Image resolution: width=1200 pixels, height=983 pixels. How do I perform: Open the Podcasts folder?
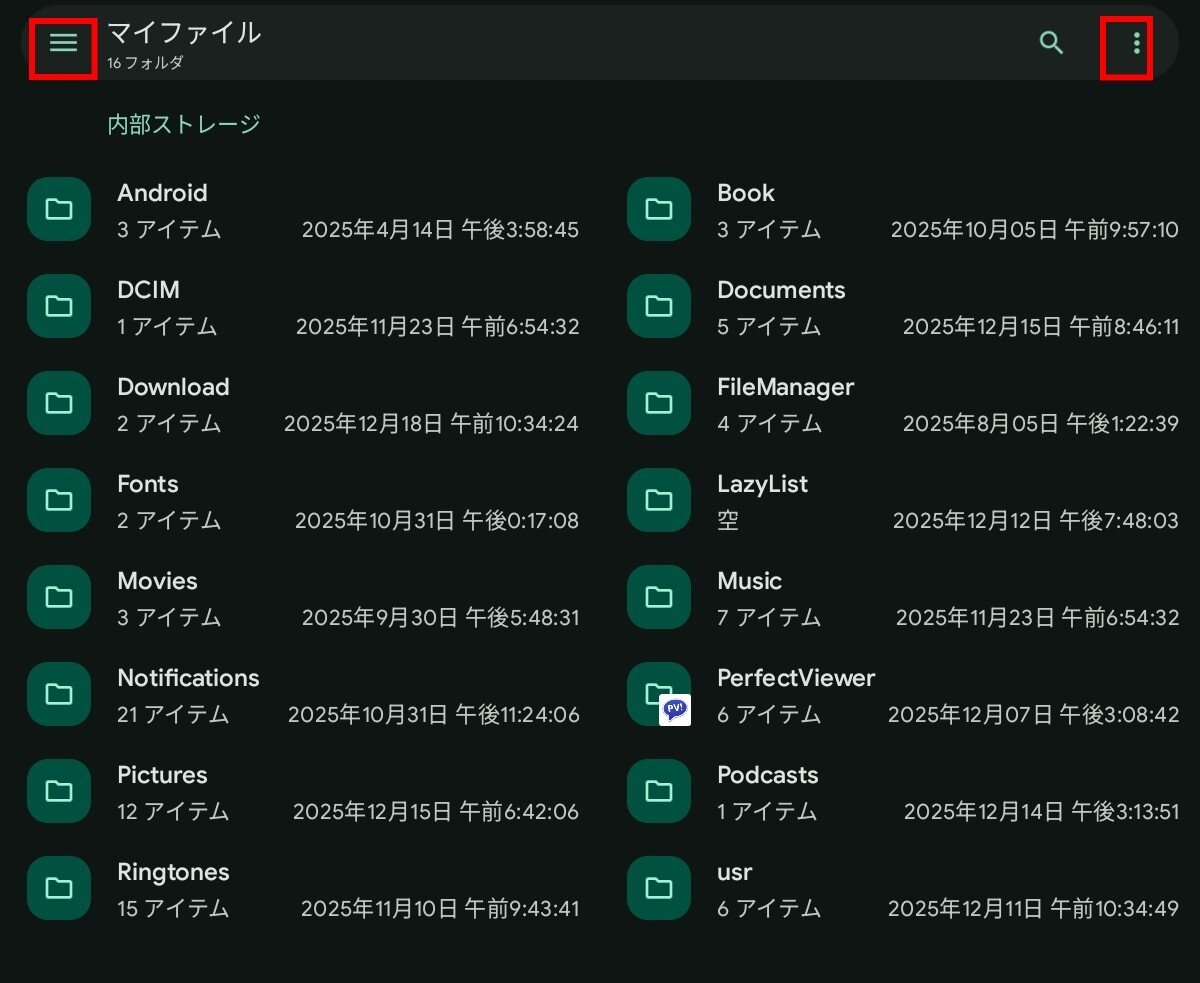pyautogui.click(x=767, y=775)
